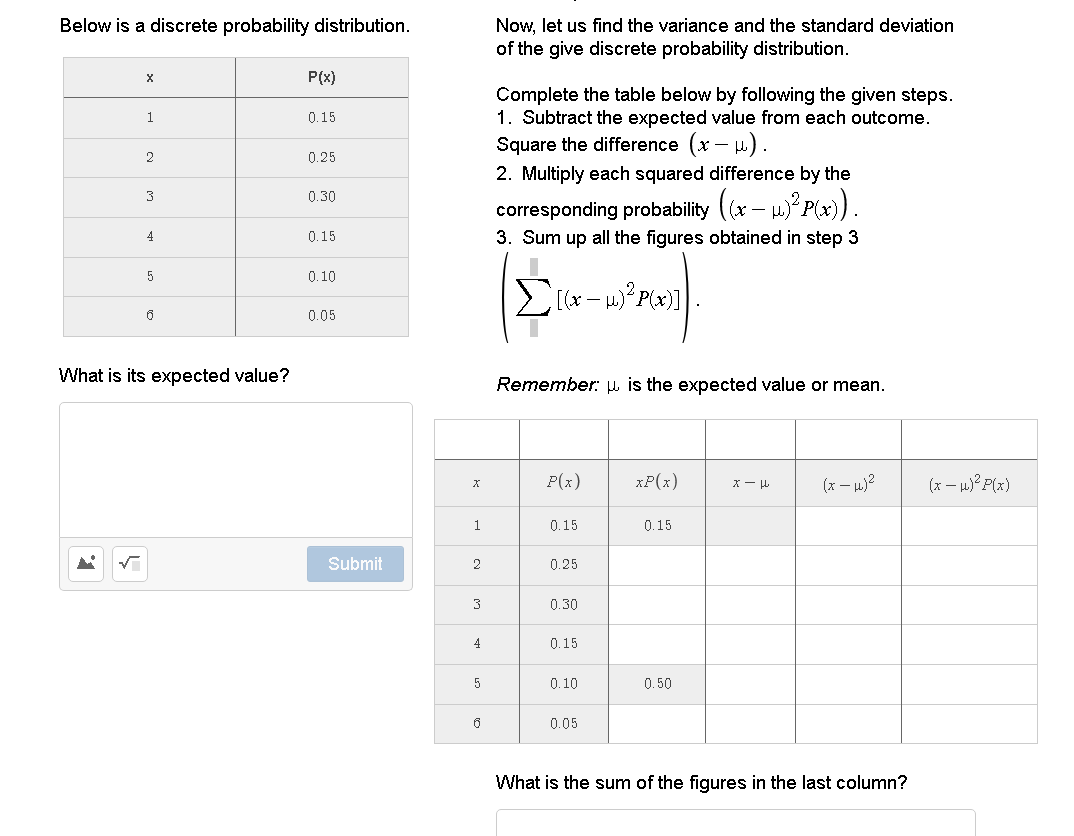This screenshot has height=836, width=1074.
Task: Click the Submit button
Action: (x=355, y=564)
